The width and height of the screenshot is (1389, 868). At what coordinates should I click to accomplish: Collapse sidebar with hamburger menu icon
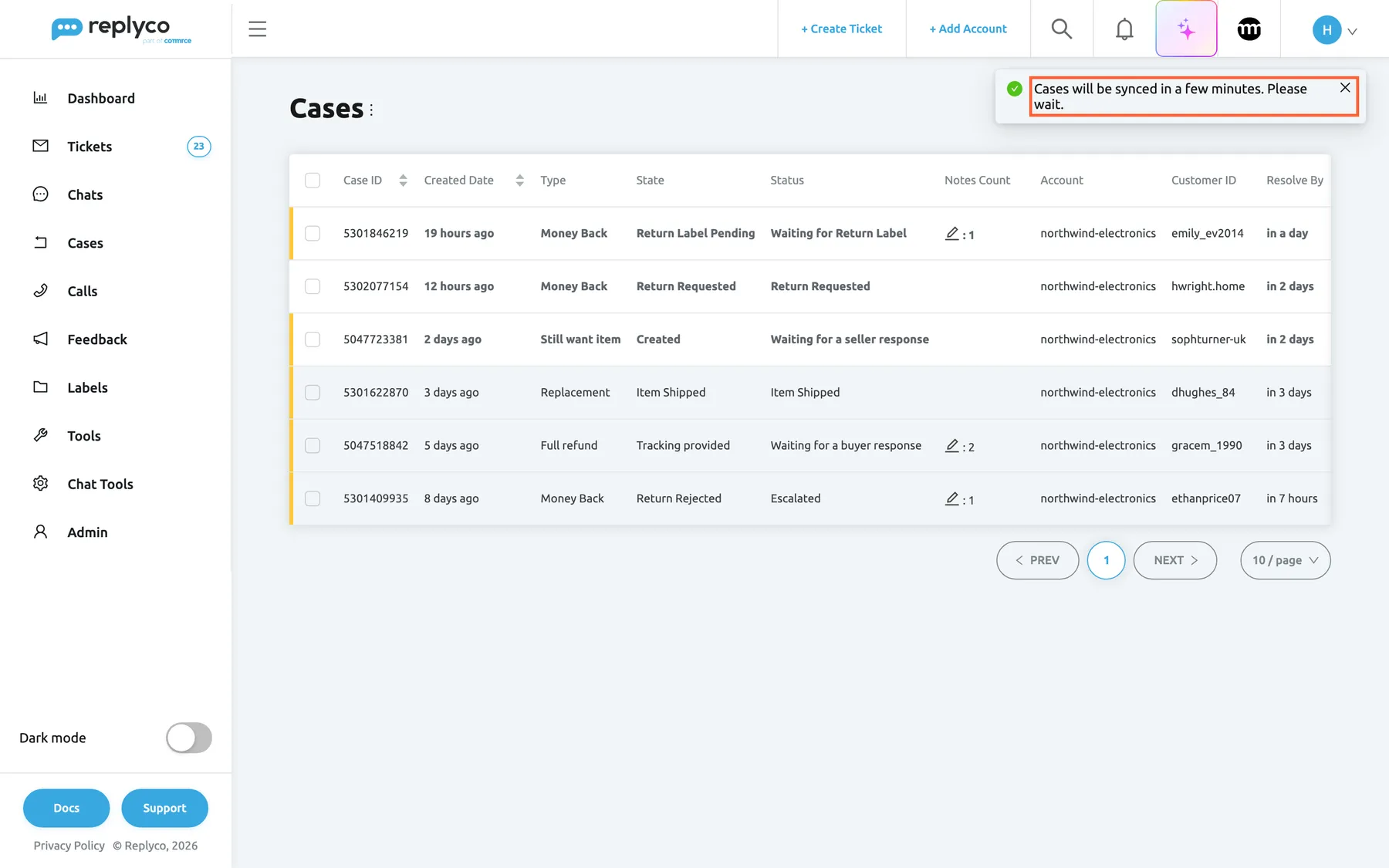click(x=258, y=29)
